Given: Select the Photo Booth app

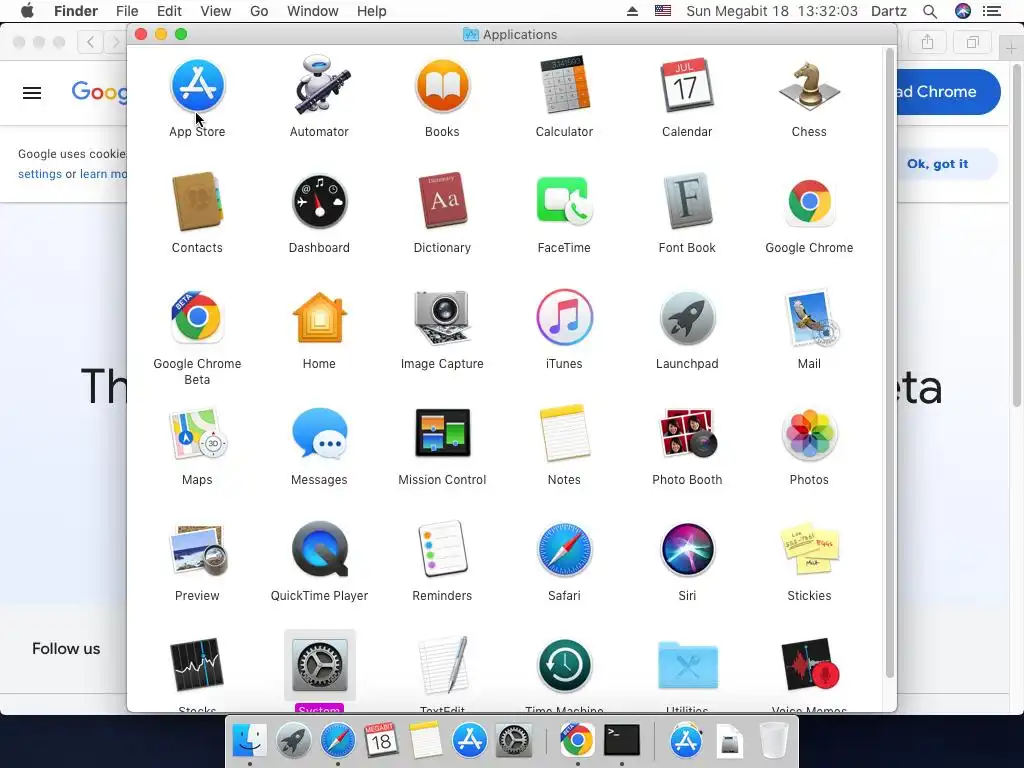Looking at the screenshot, I should pyautogui.click(x=686, y=434).
